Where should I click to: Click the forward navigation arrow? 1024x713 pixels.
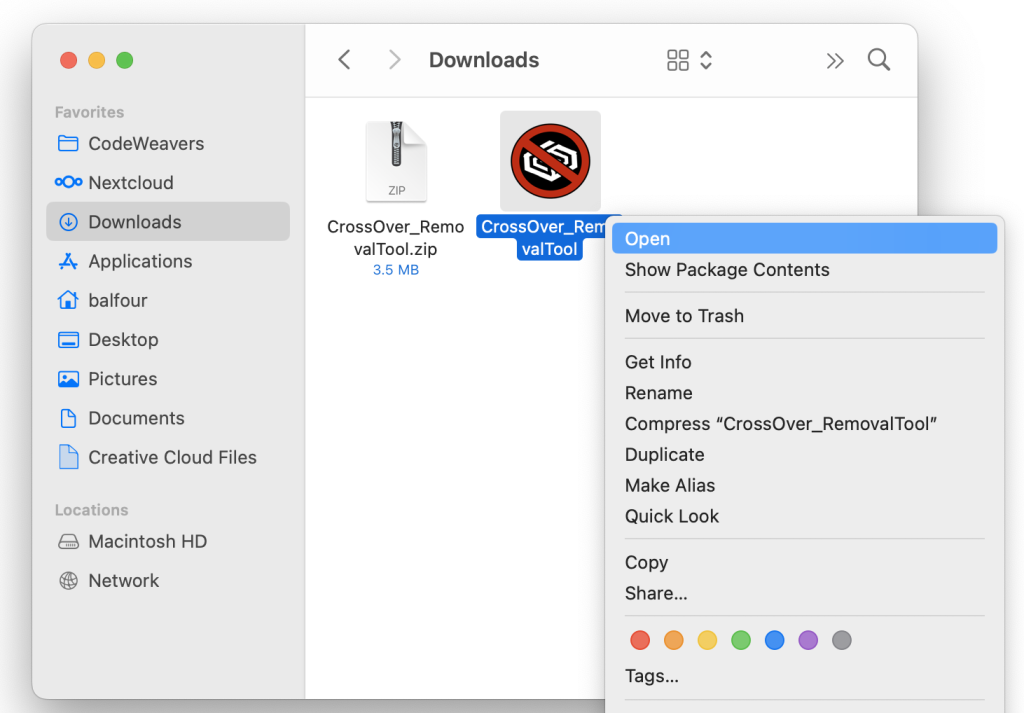click(395, 60)
